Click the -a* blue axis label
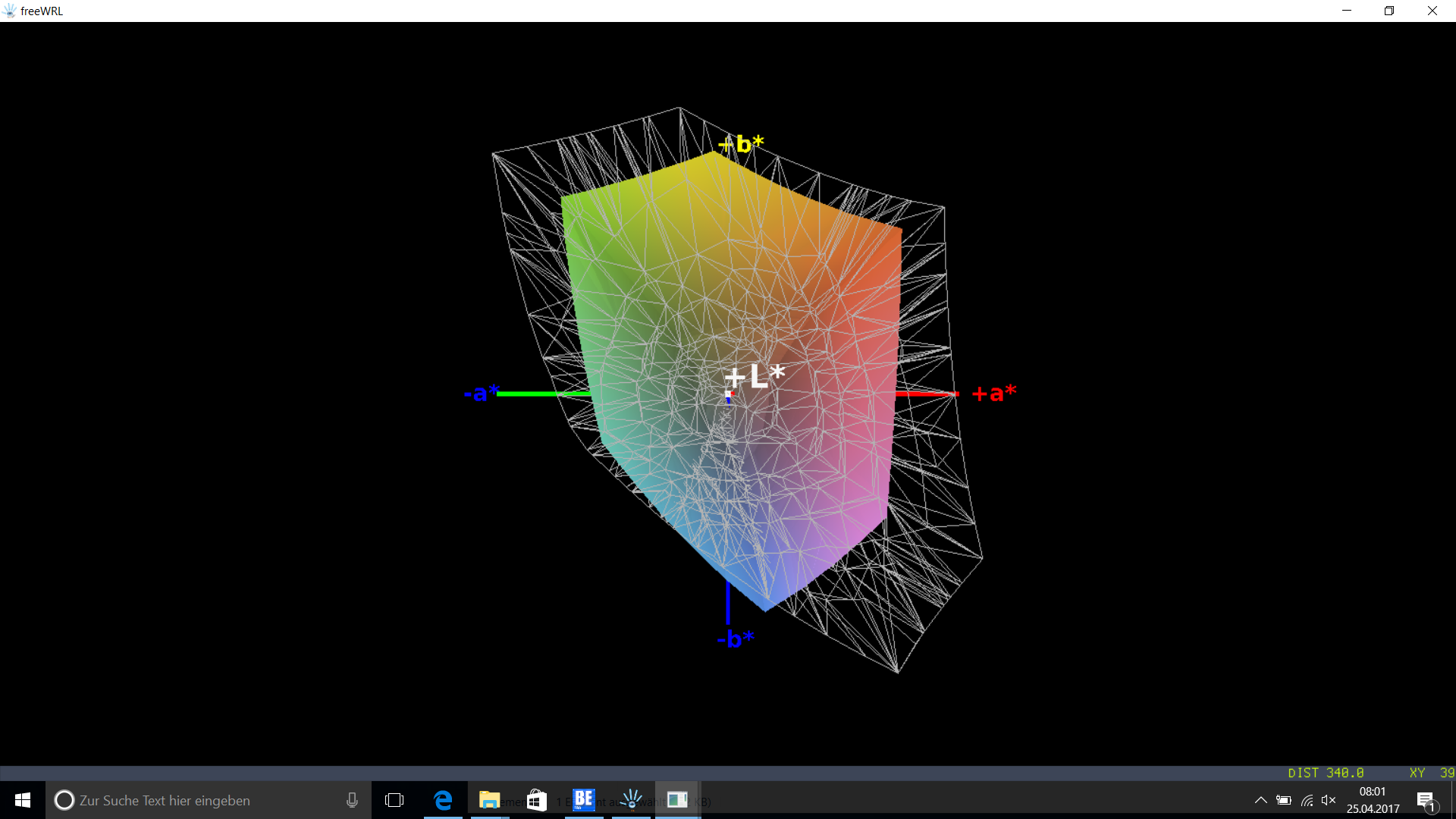This screenshot has width=1456, height=819. click(481, 393)
